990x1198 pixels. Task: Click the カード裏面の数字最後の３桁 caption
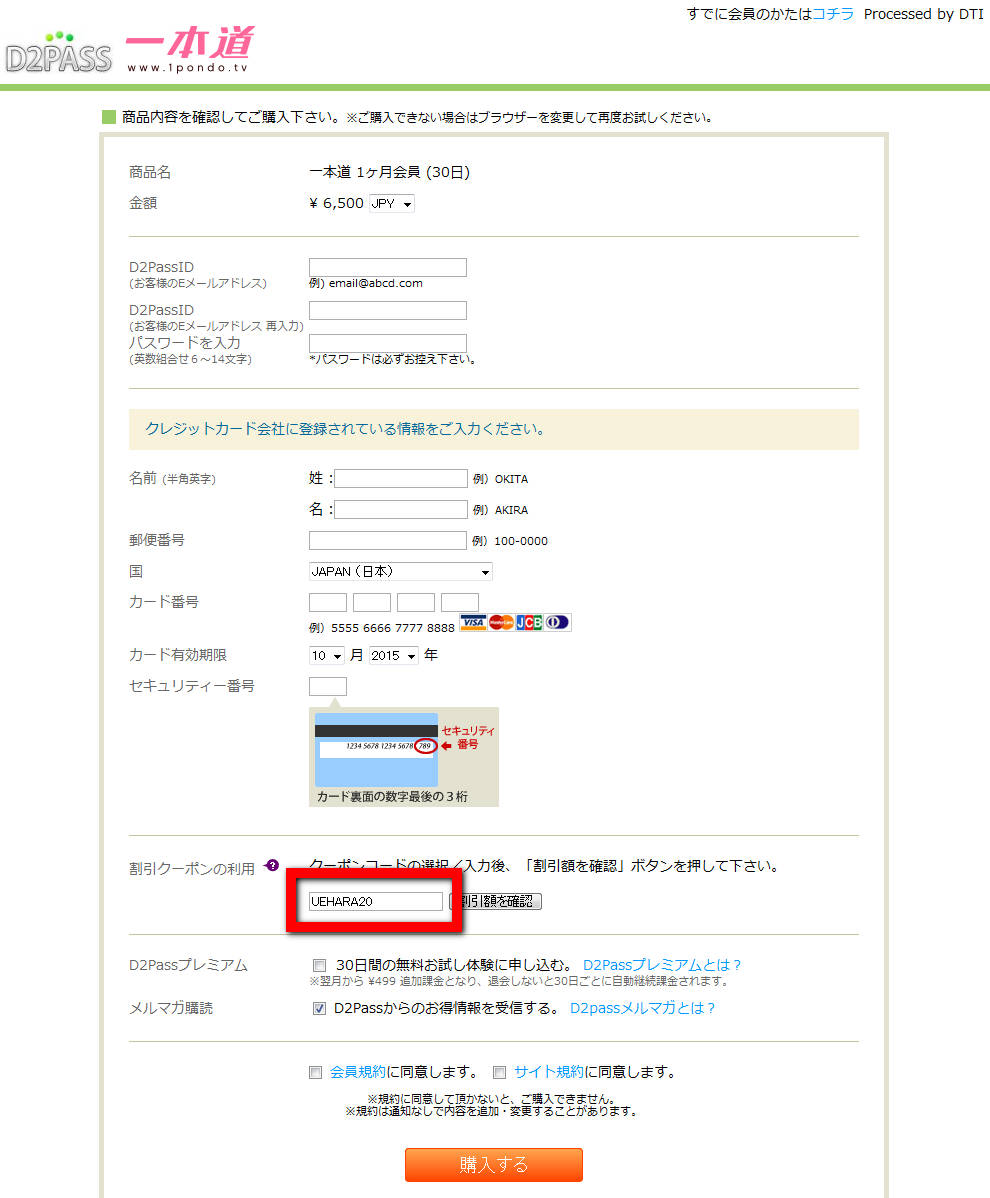tap(392, 796)
